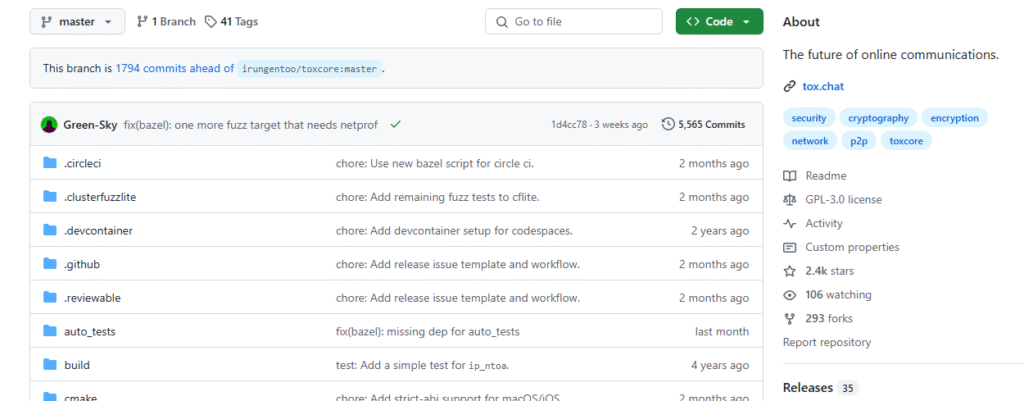
Task: Select the p2p topic tag
Action: click(x=858, y=140)
